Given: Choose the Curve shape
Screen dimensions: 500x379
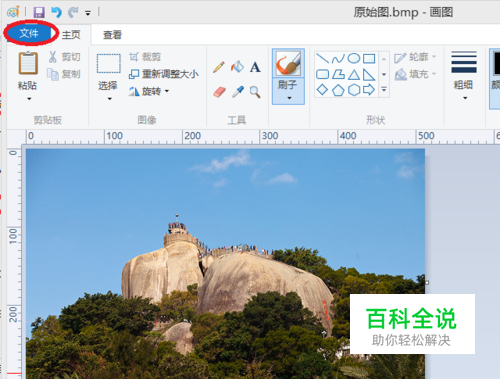Looking at the screenshot, I should [x=338, y=59].
